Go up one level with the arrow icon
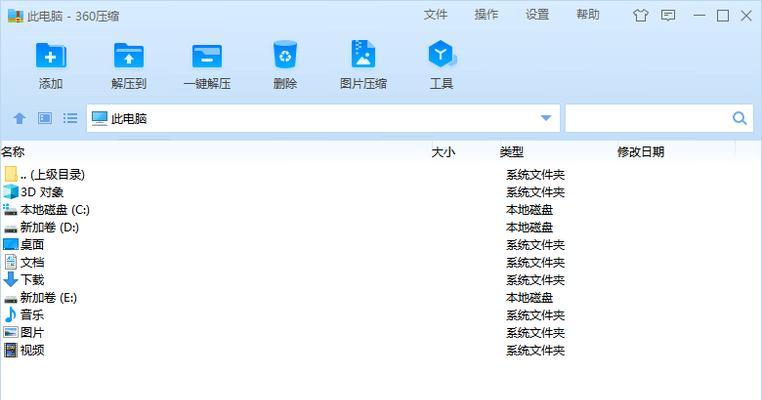The height and width of the screenshot is (400, 762). click(19, 118)
